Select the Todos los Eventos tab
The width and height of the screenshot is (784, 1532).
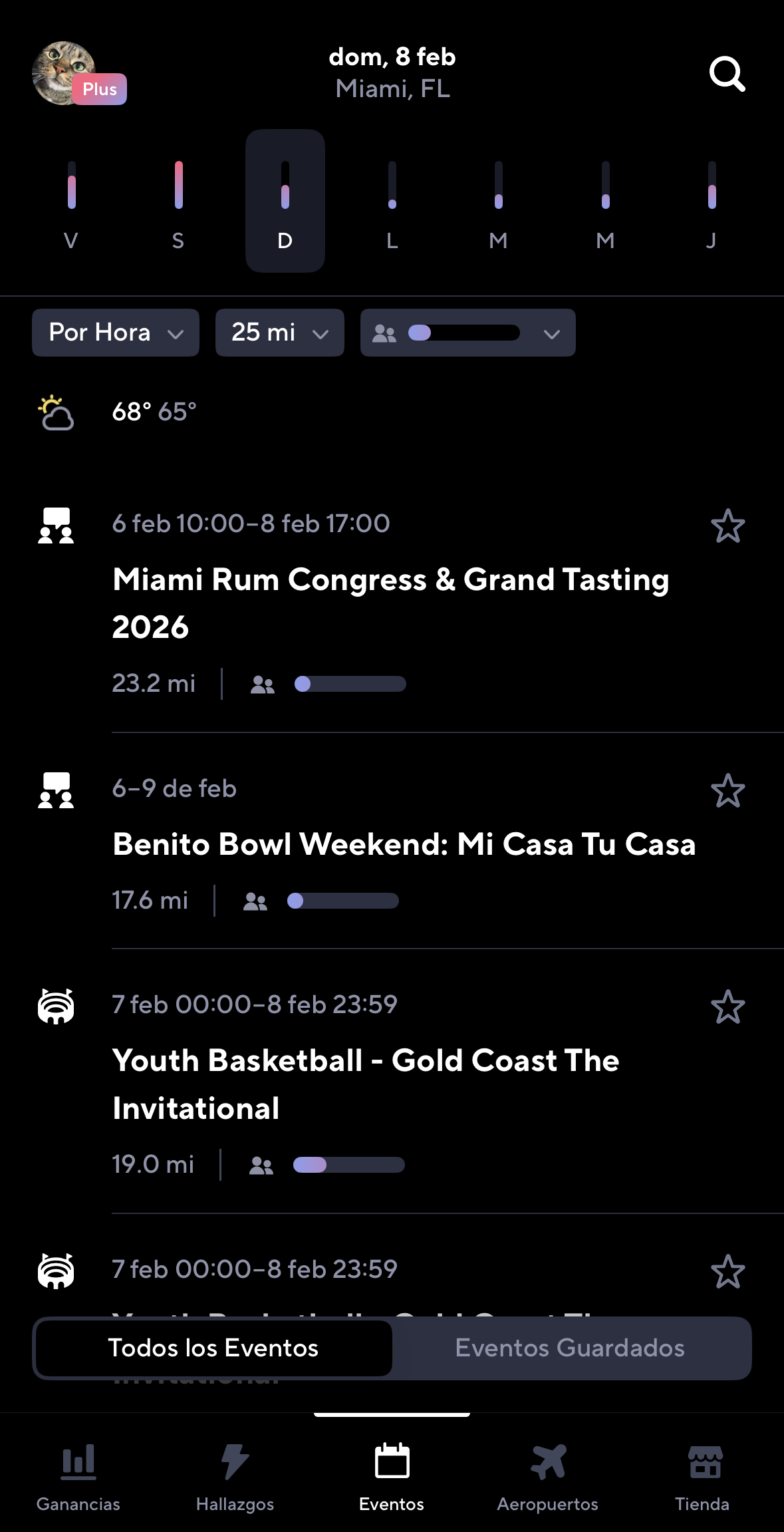[x=213, y=1348]
